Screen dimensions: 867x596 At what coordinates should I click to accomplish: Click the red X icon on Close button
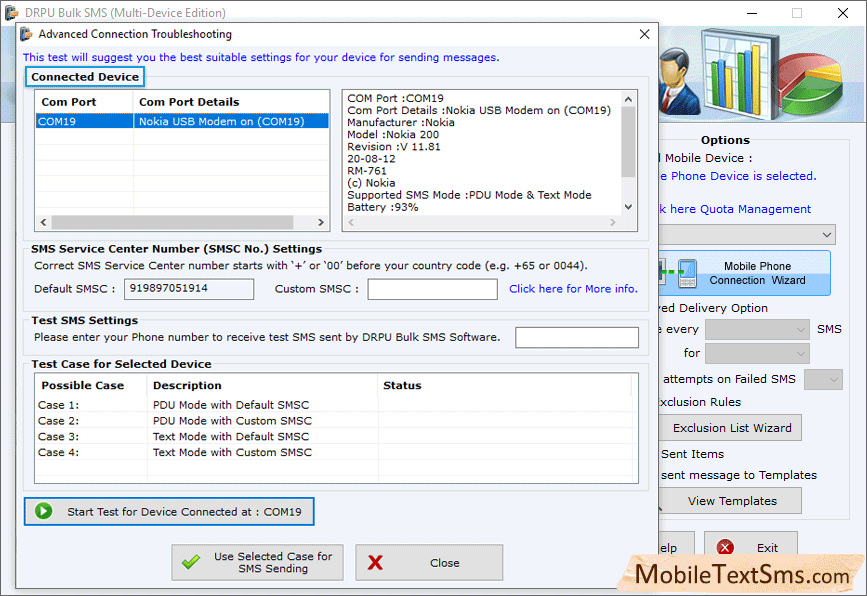(x=375, y=562)
